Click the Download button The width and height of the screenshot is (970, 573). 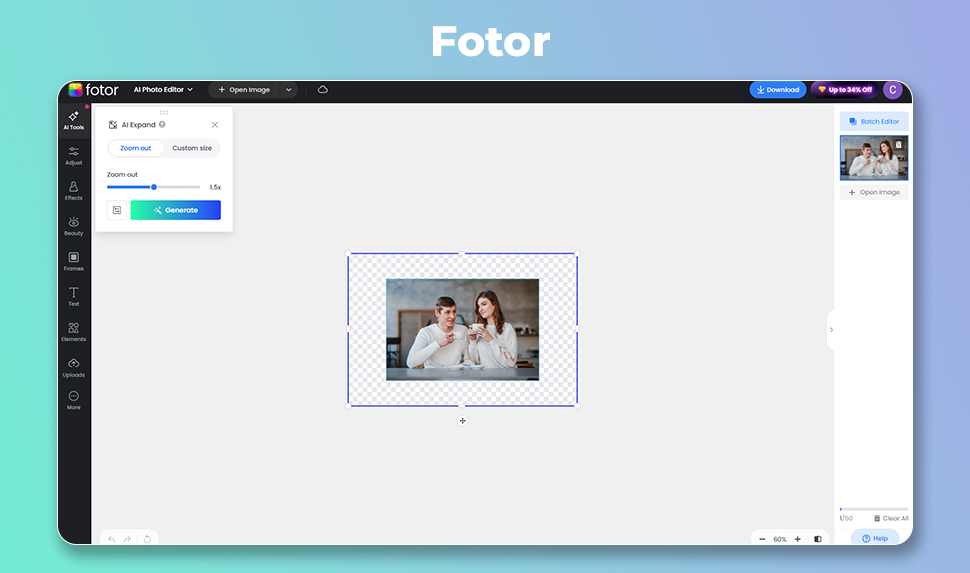click(778, 90)
